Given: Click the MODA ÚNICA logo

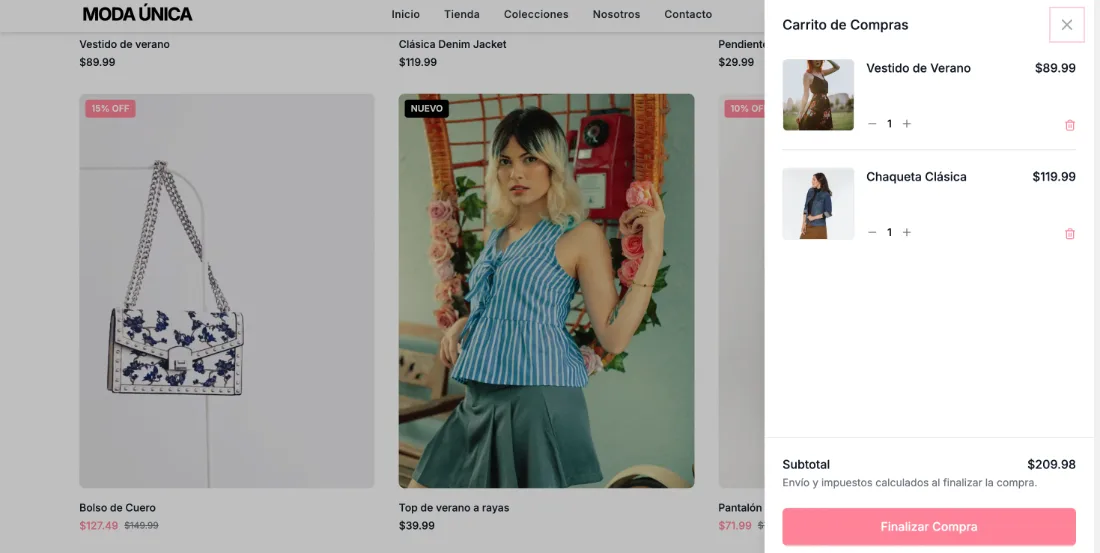Looking at the screenshot, I should pos(138,14).
